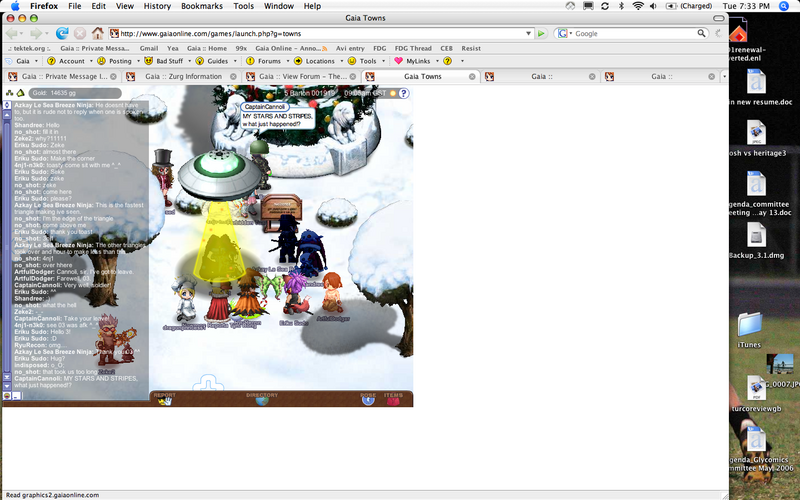Click the chat scrollbar down arrow button
The height and width of the screenshot is (500, 800).
(x=7, y=386)
